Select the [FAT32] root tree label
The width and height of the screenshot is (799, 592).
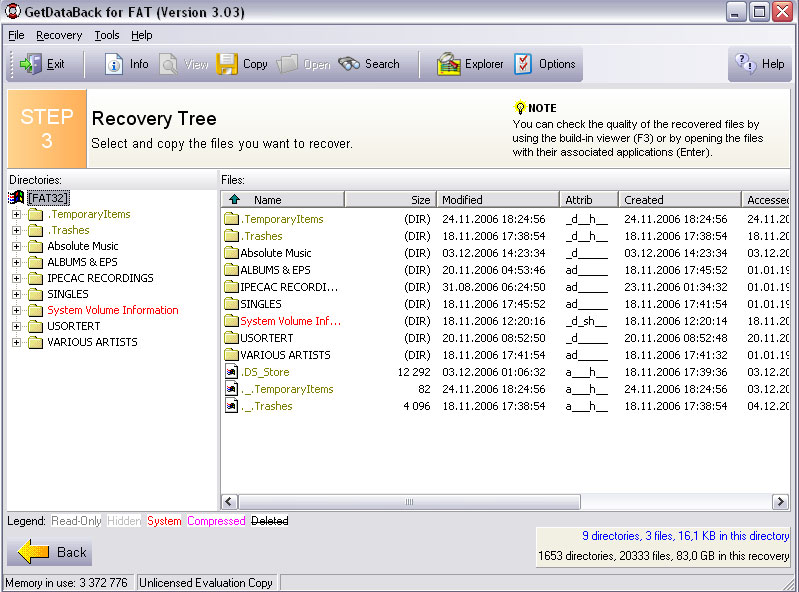48,198
